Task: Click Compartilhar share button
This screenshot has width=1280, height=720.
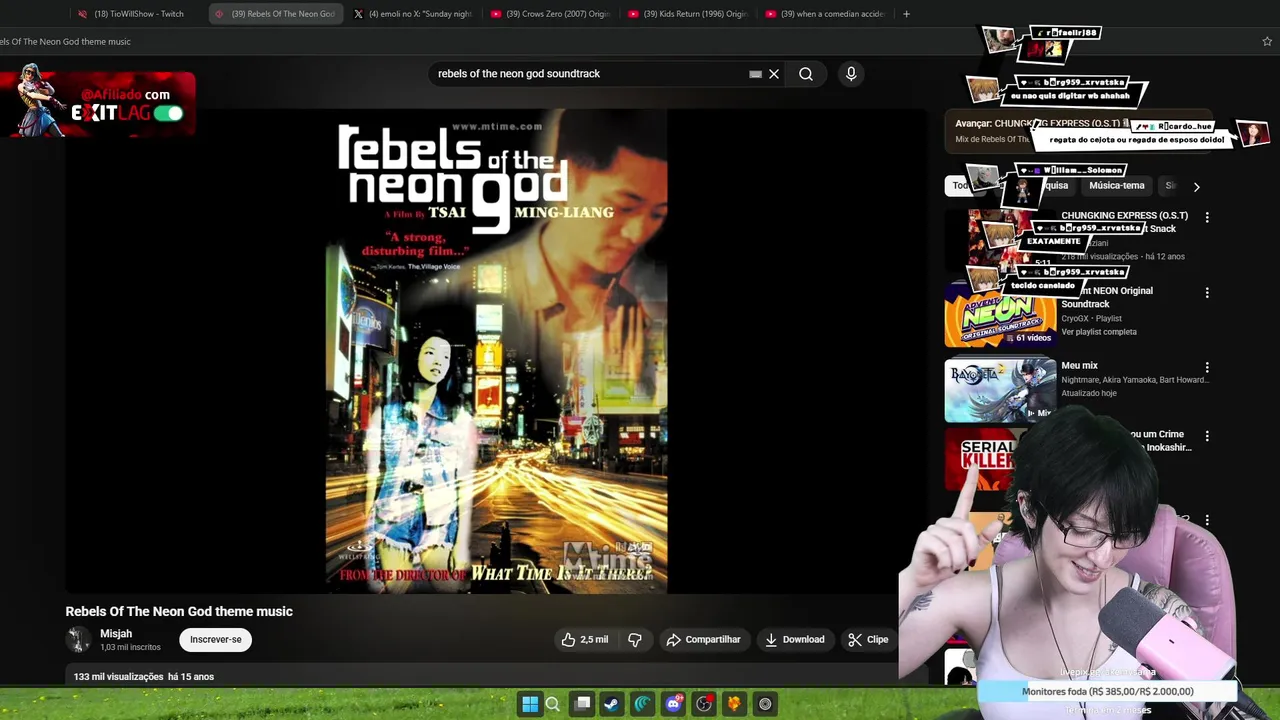Action: 703,640
